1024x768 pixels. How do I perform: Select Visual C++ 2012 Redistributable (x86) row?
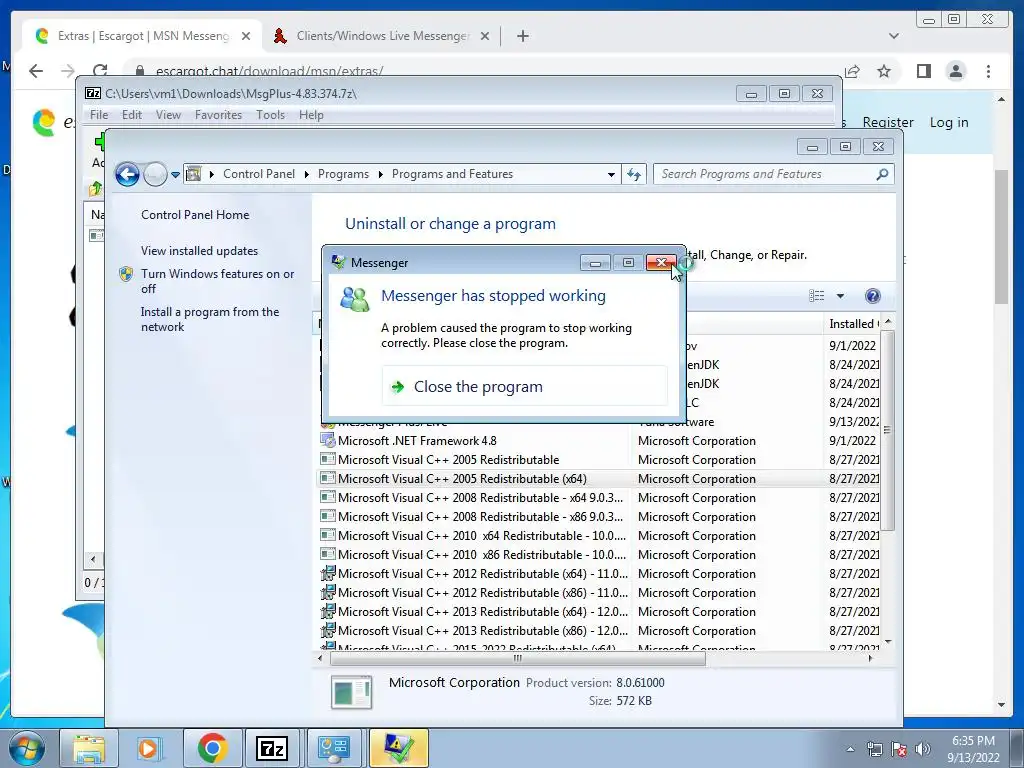(599, 592)
